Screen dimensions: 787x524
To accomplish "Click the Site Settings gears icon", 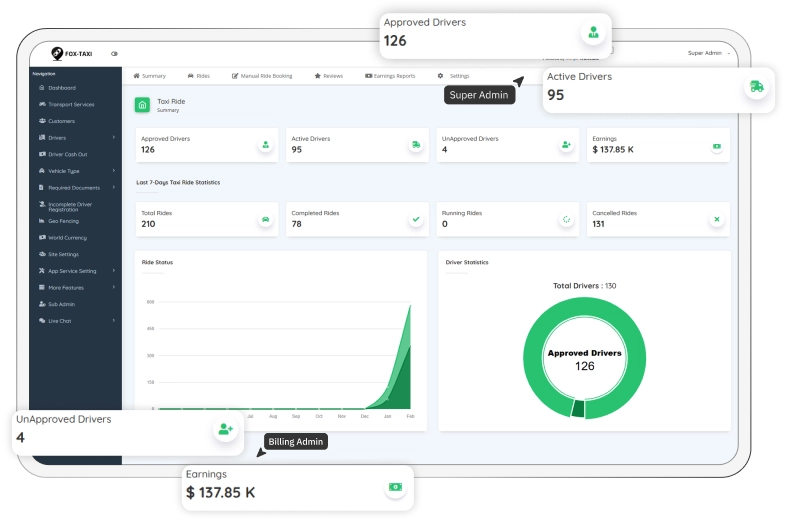I will click(x=42, y=254).
